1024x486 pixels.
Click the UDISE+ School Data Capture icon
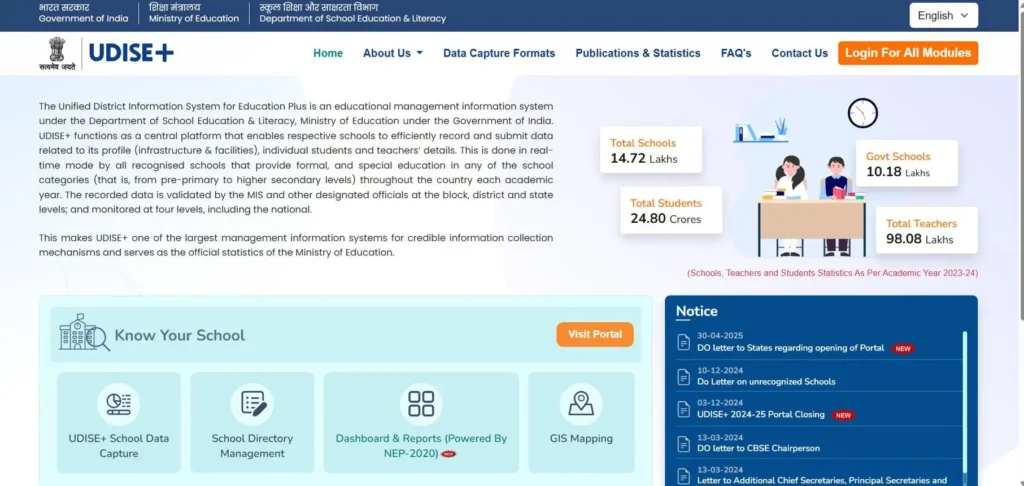point(118,404)
